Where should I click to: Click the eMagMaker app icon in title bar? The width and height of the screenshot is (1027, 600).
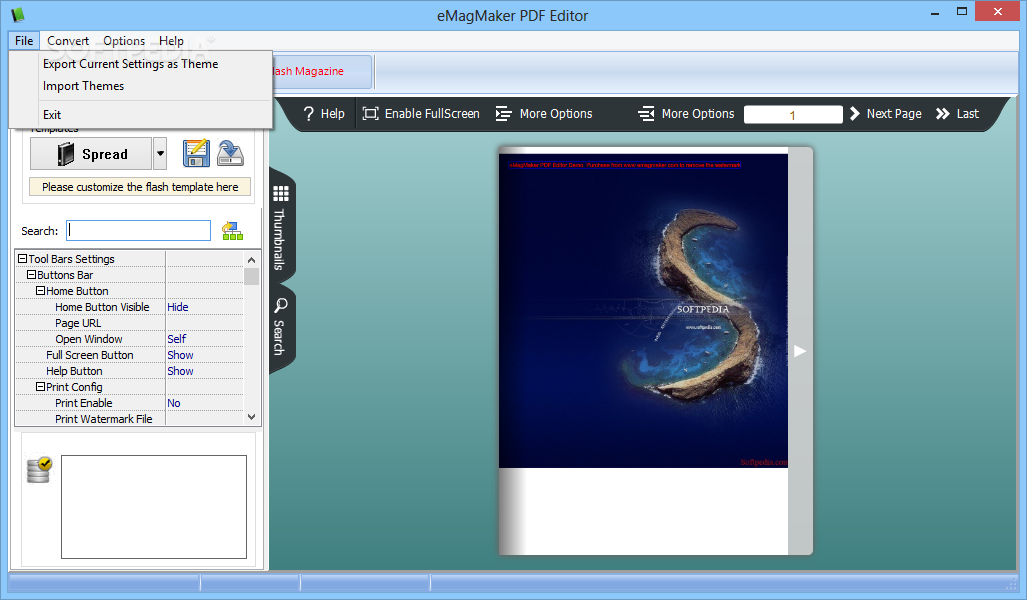click(x=18, y=14)
